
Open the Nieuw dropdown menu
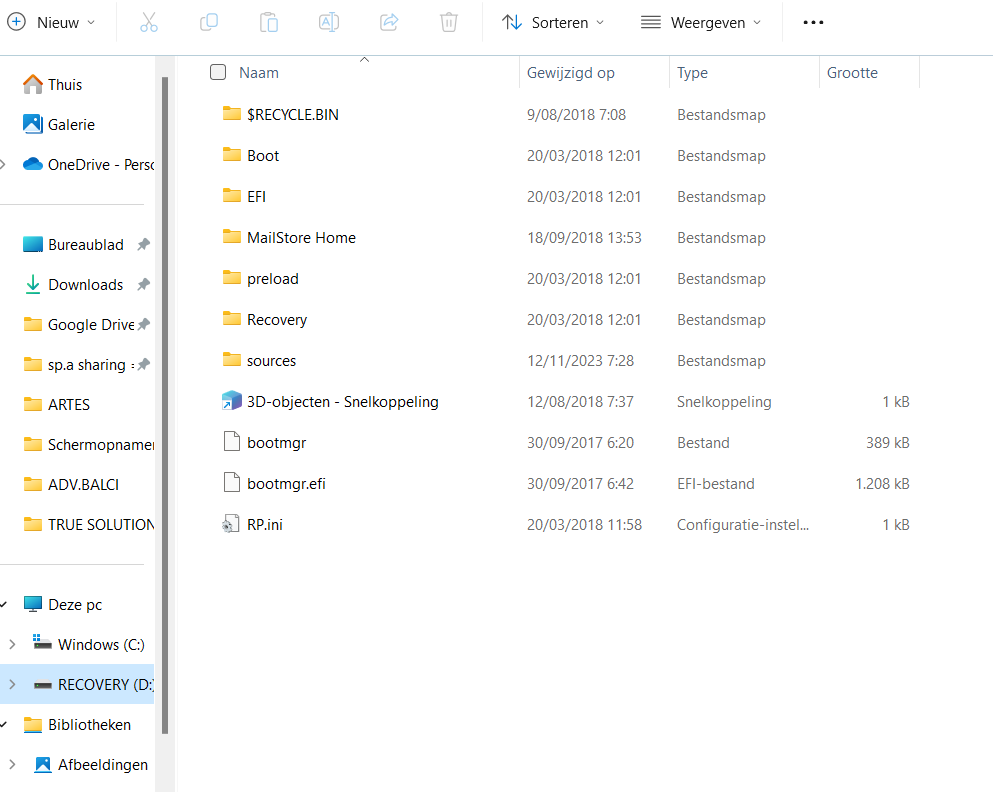[51, 22]
